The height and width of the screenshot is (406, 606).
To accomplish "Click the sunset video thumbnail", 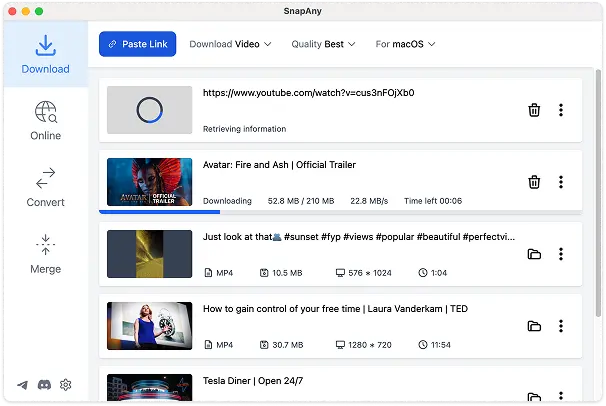I will point(150,254).
